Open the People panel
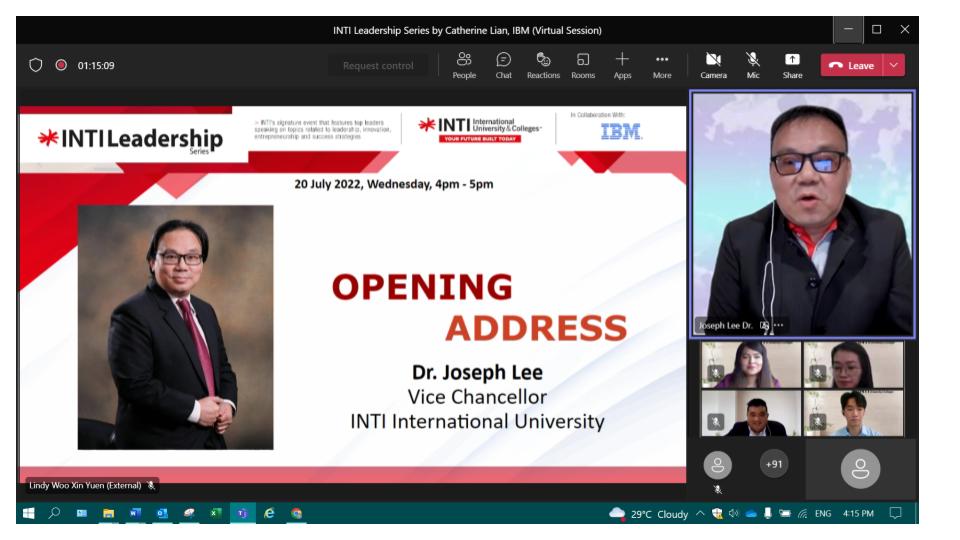The height and width of the screenshot is (540, 960). point(463,66)
